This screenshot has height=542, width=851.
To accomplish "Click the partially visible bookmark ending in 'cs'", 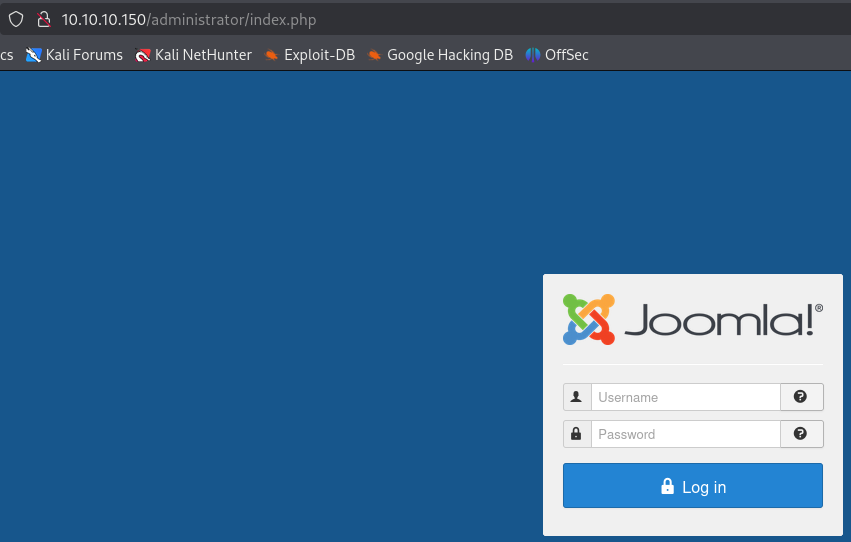I will 6,55.
